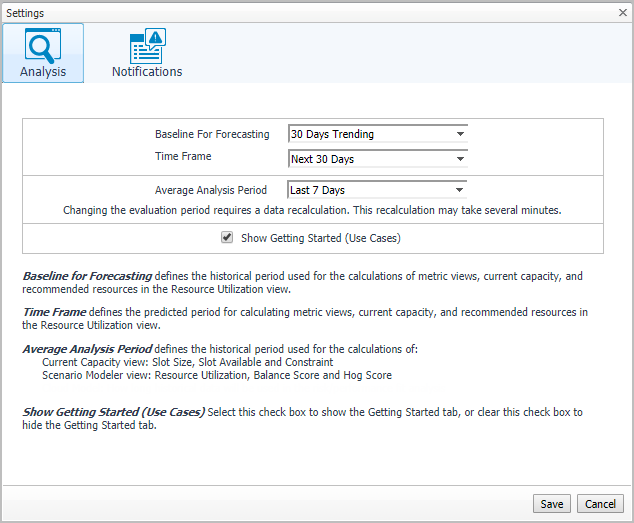Open the Time Frame dropdown arrow
This screenshot has height=523, width=634.
pos(460,159)
